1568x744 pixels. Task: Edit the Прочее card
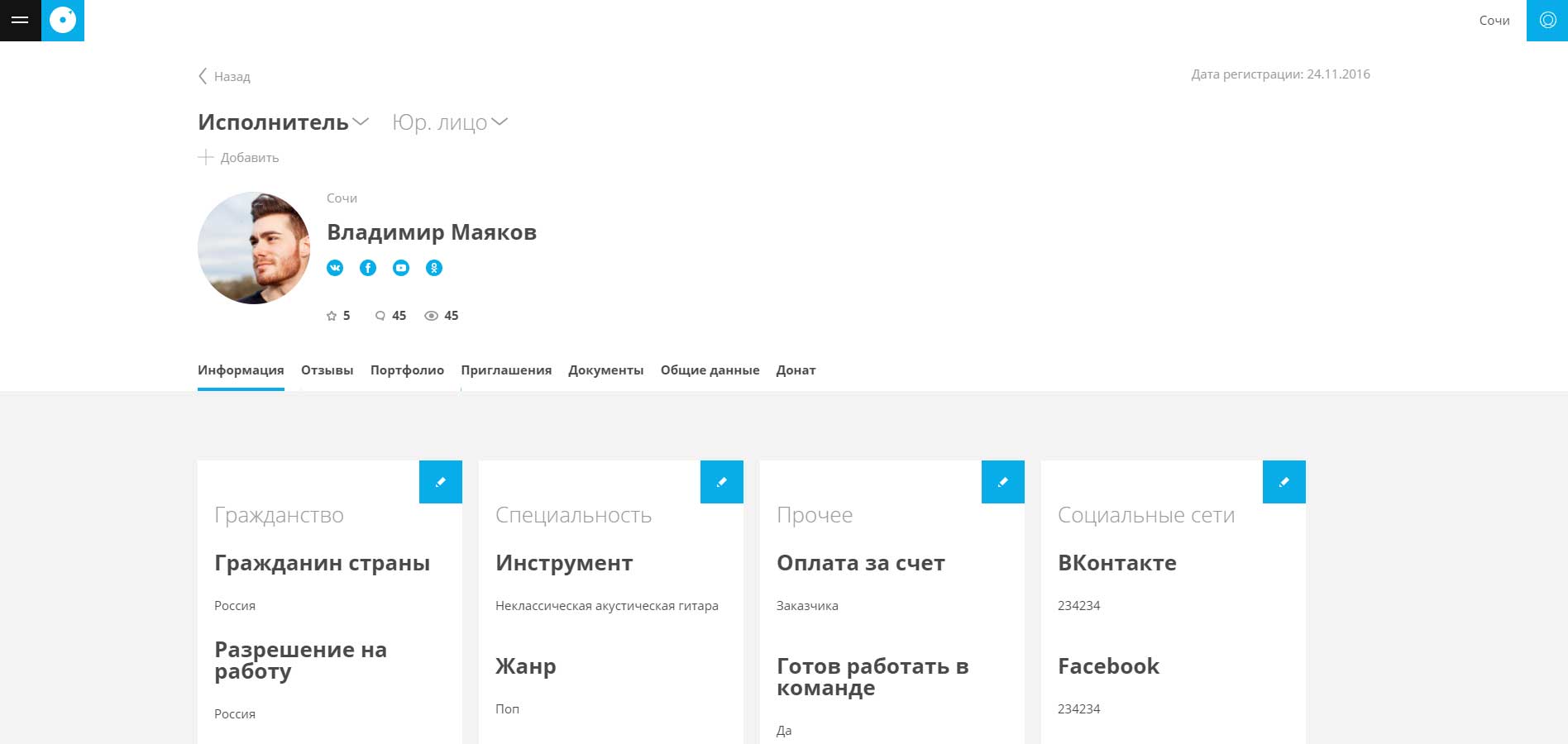click(1003, 482)
